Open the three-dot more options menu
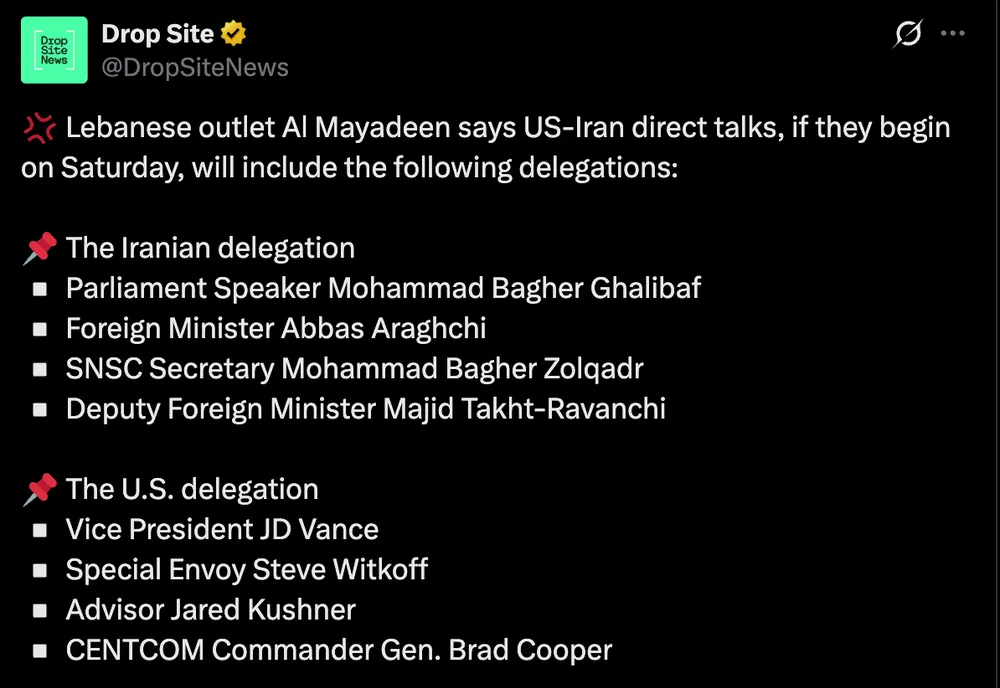Screen dimensions: 1000x688 click(954, 34)
